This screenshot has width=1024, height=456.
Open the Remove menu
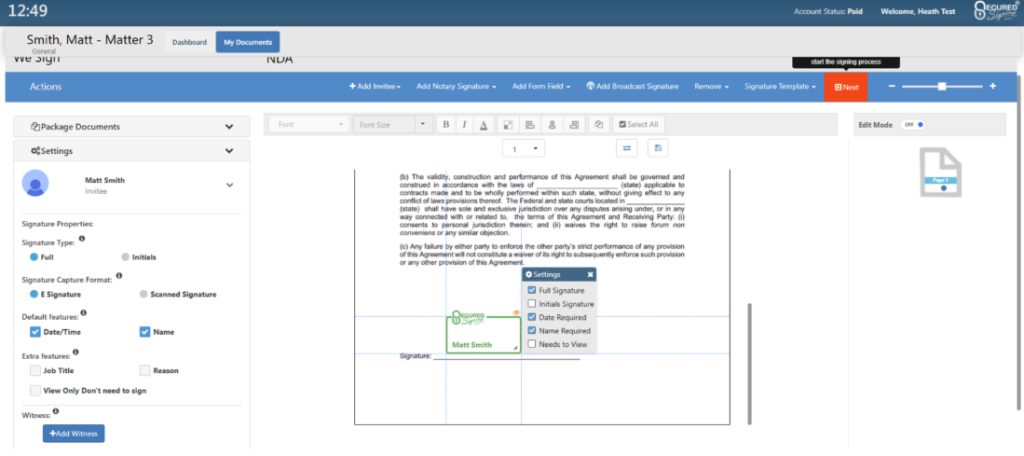tap(711, 86)
